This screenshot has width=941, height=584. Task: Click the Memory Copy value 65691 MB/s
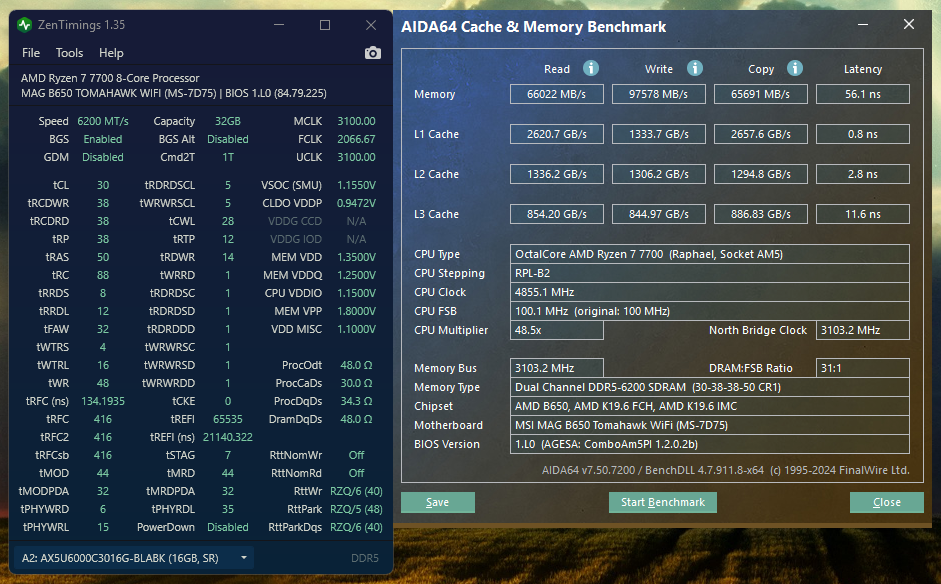tap(761, 94)
